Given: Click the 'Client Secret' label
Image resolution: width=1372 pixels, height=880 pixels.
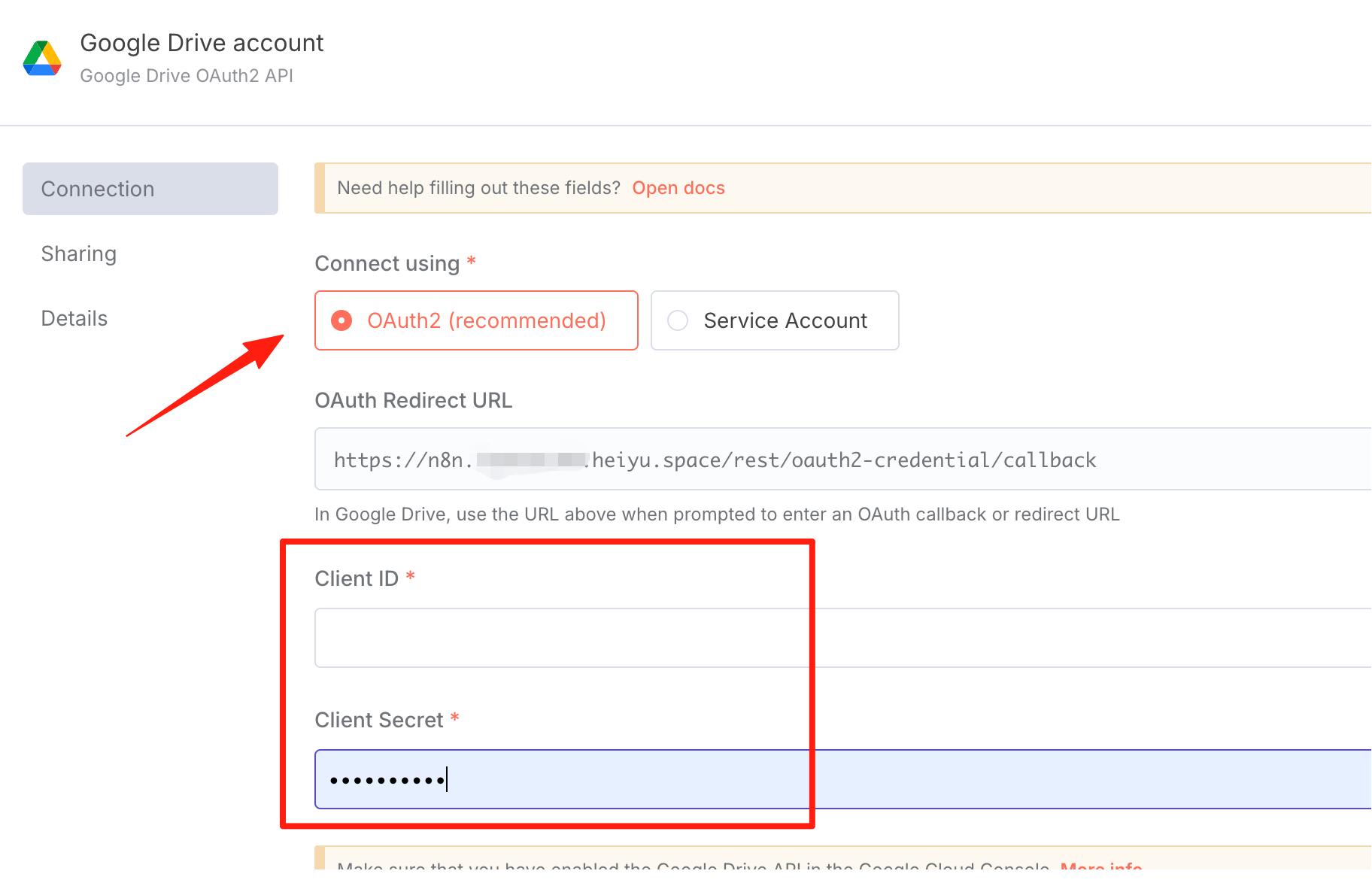Looking at the screenshot, I should [379, 720].
